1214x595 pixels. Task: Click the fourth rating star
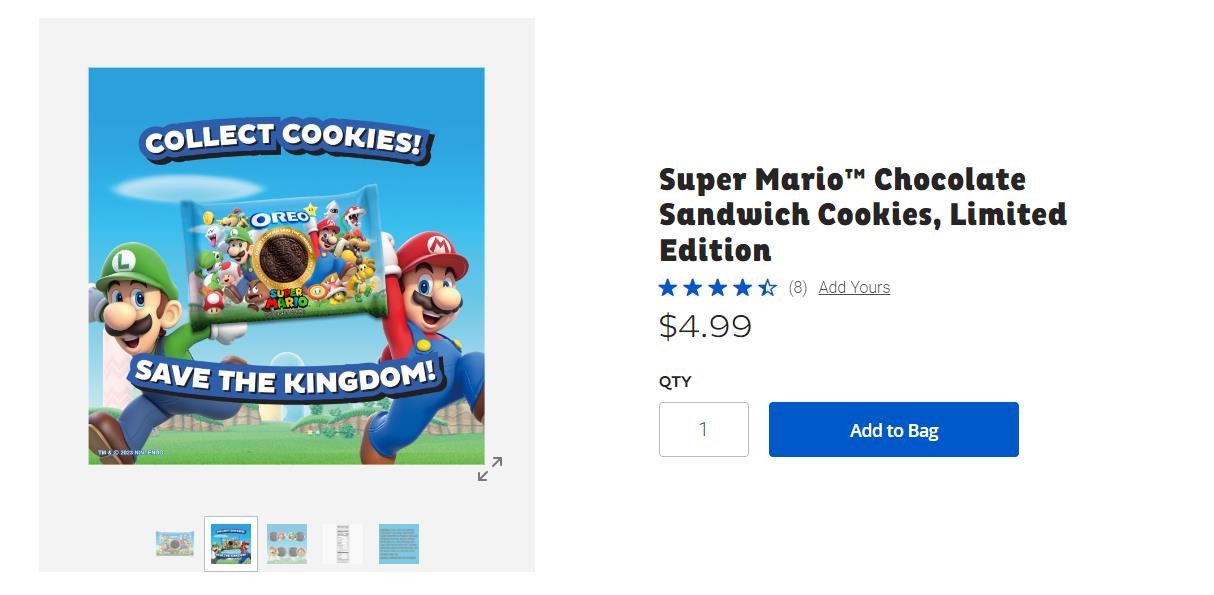pyautogui.click(x=742, y=288)
